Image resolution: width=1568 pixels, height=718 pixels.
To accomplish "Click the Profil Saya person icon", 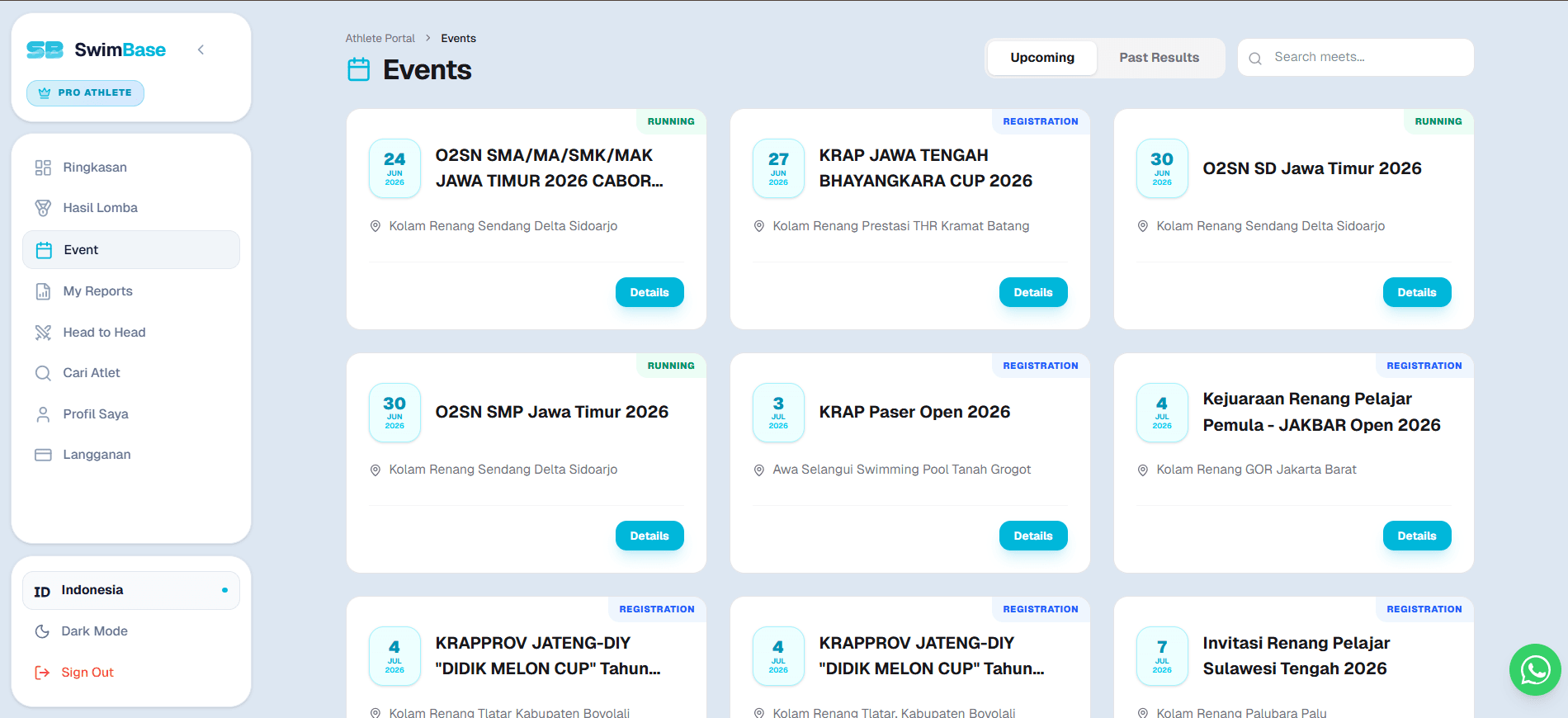I will pos(43,414).
